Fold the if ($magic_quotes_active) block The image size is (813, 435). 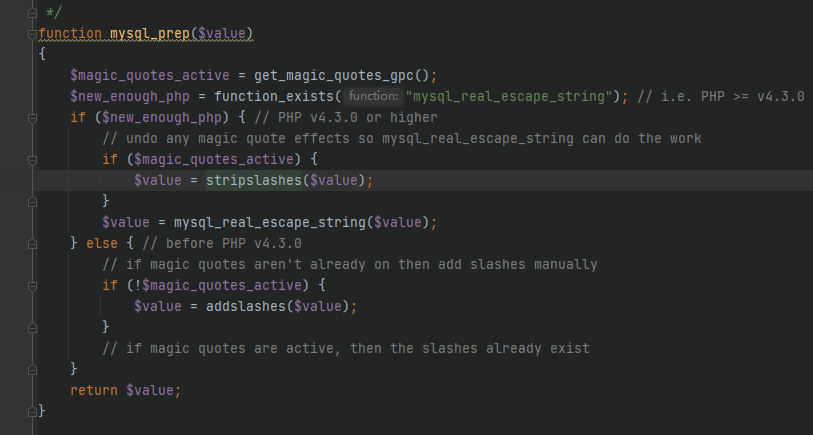[32, 160]
